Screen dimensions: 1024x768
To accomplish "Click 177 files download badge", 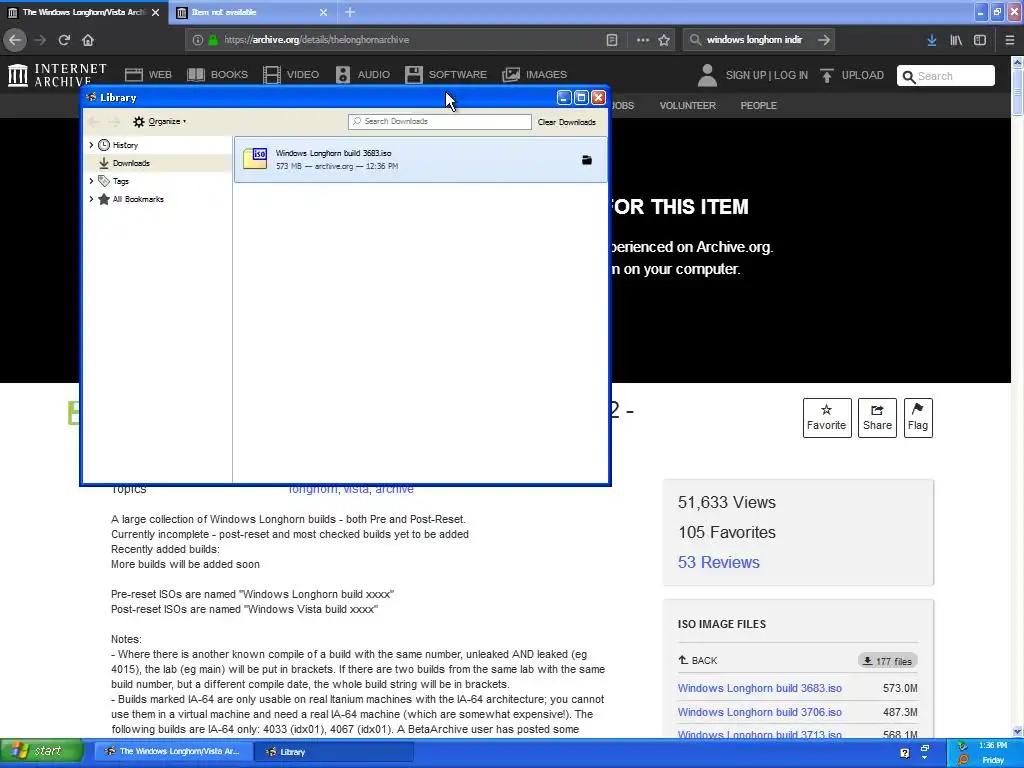I will (x=888, y=661).
